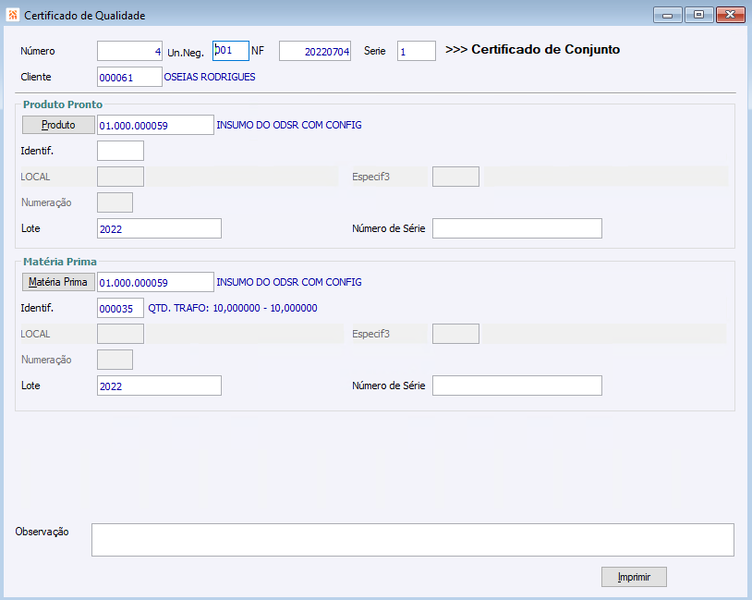Click the disabled Especif3 field in Produto Pronto

tap(456, 176)
